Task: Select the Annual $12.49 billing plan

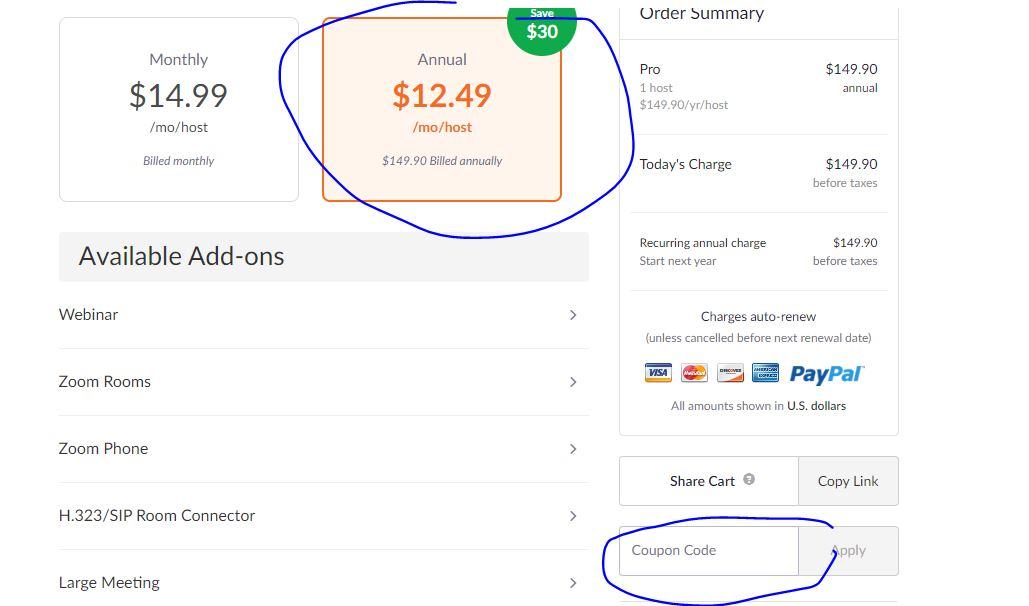Action: pyautogui.click(x=441, y=109)
